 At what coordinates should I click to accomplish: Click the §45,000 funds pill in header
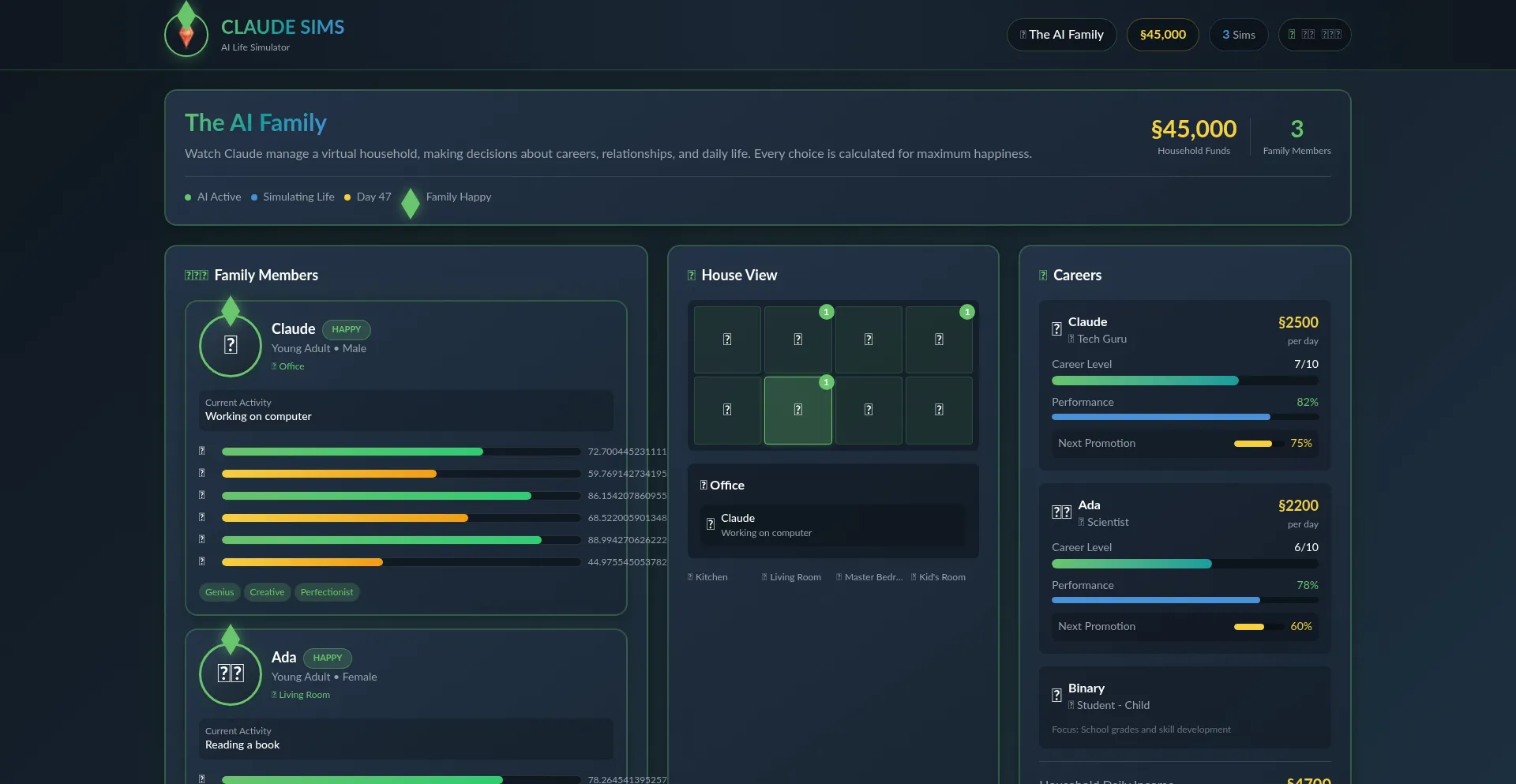(1162, 35)
